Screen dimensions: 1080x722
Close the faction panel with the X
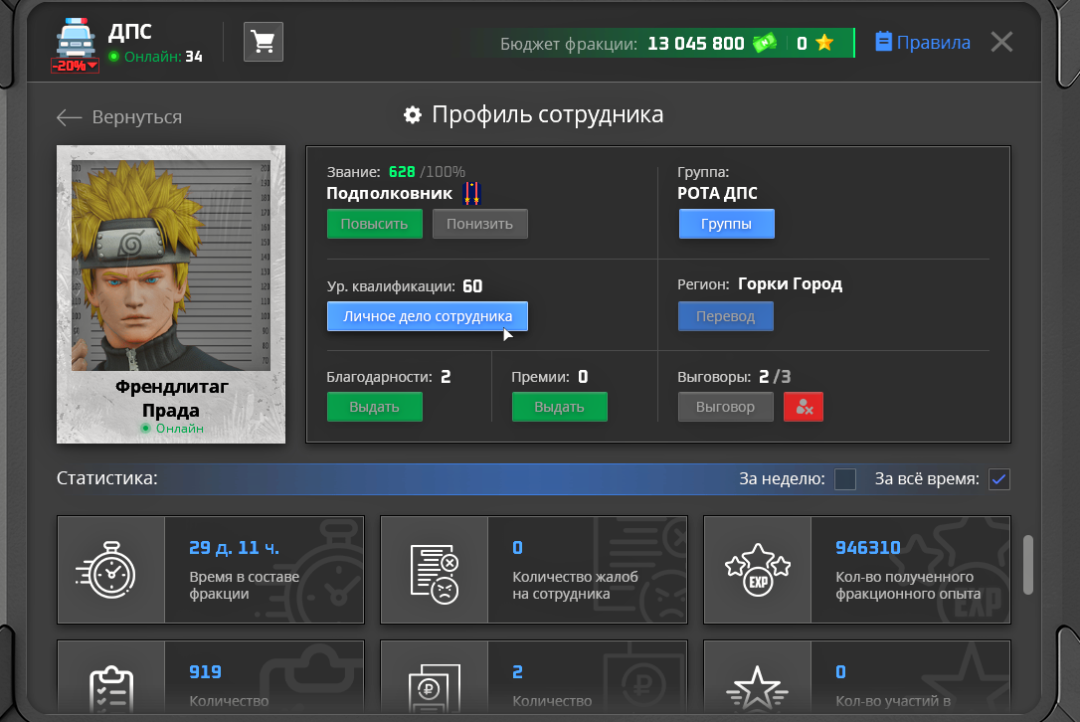pos(1001,42)
